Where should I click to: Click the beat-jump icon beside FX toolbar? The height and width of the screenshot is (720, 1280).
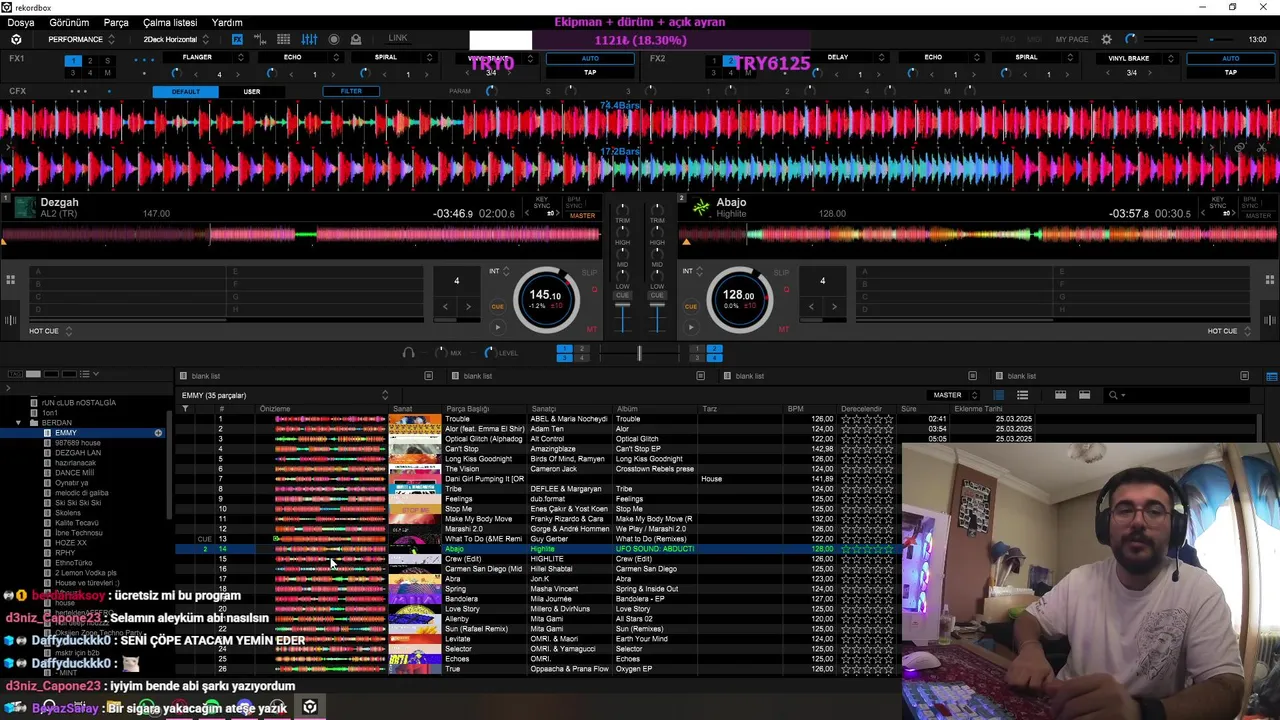coord(260,39)
